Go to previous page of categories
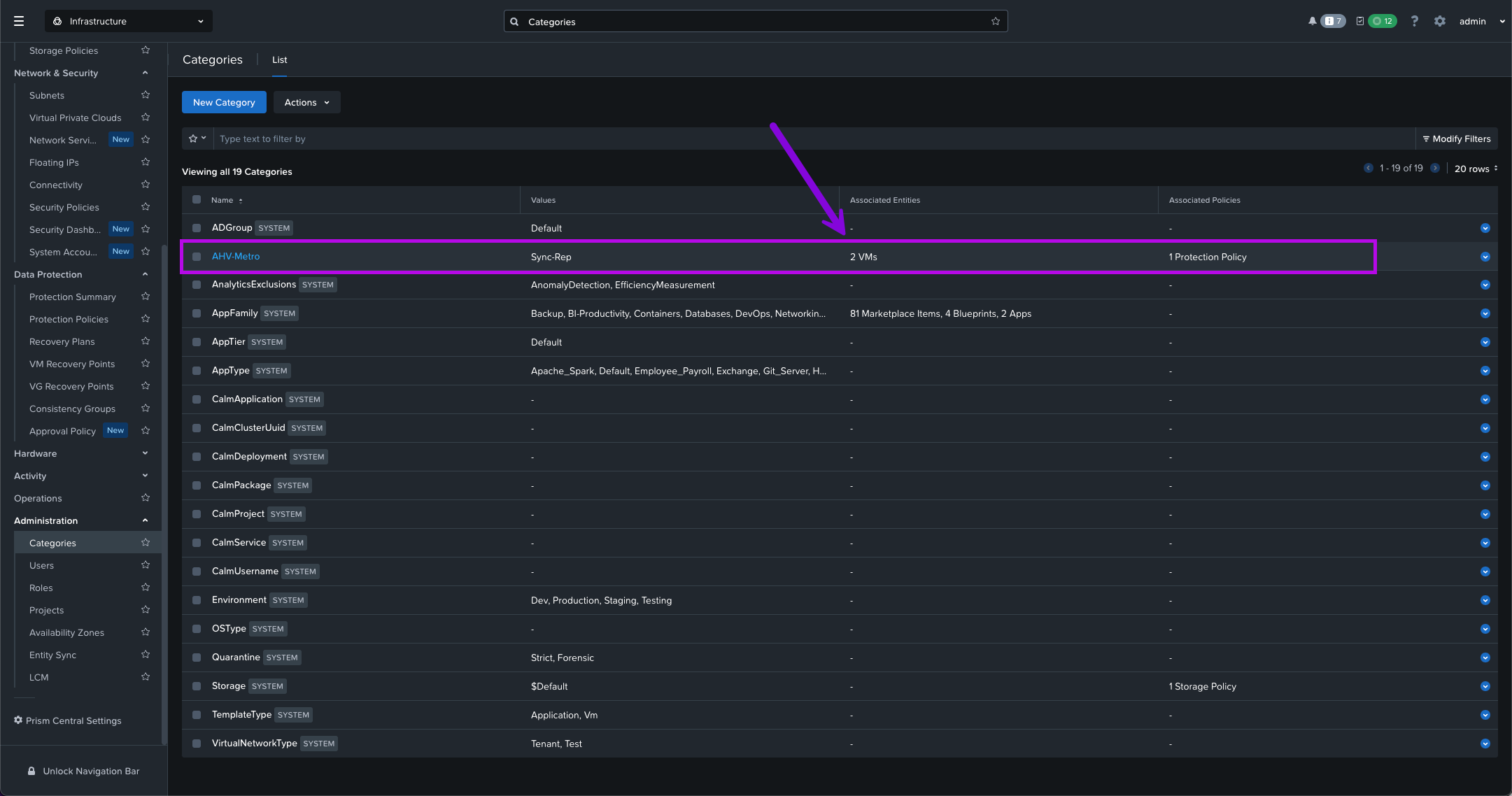 [x=1368, y=168]
